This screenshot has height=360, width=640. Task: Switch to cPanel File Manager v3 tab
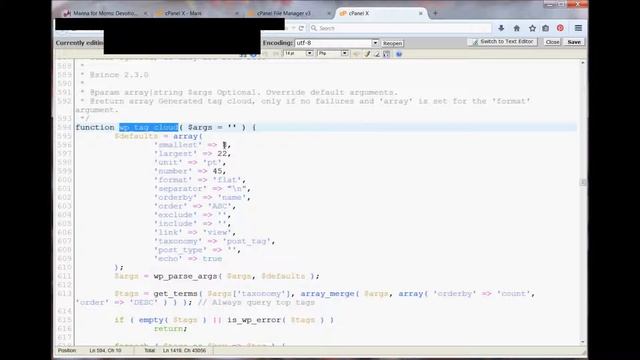(287, 13)
